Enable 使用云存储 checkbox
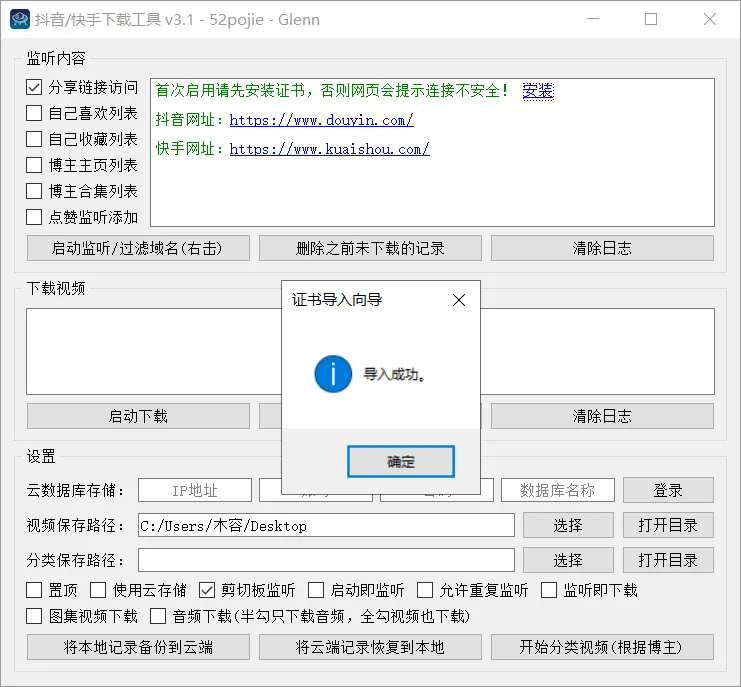Viewport: 741px width, 687px height. coord(98,590)
